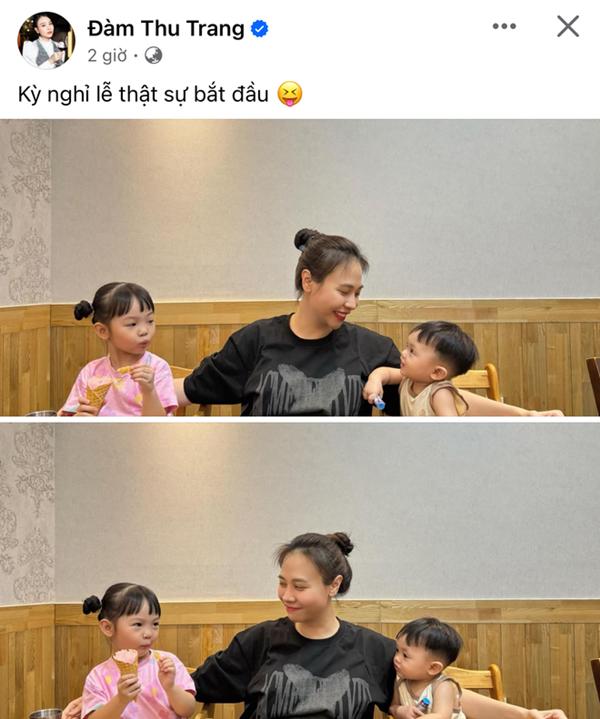Click the ice cream cone in the top photo
The height and width of the screenshot is (719, 600).
[99, 391]
